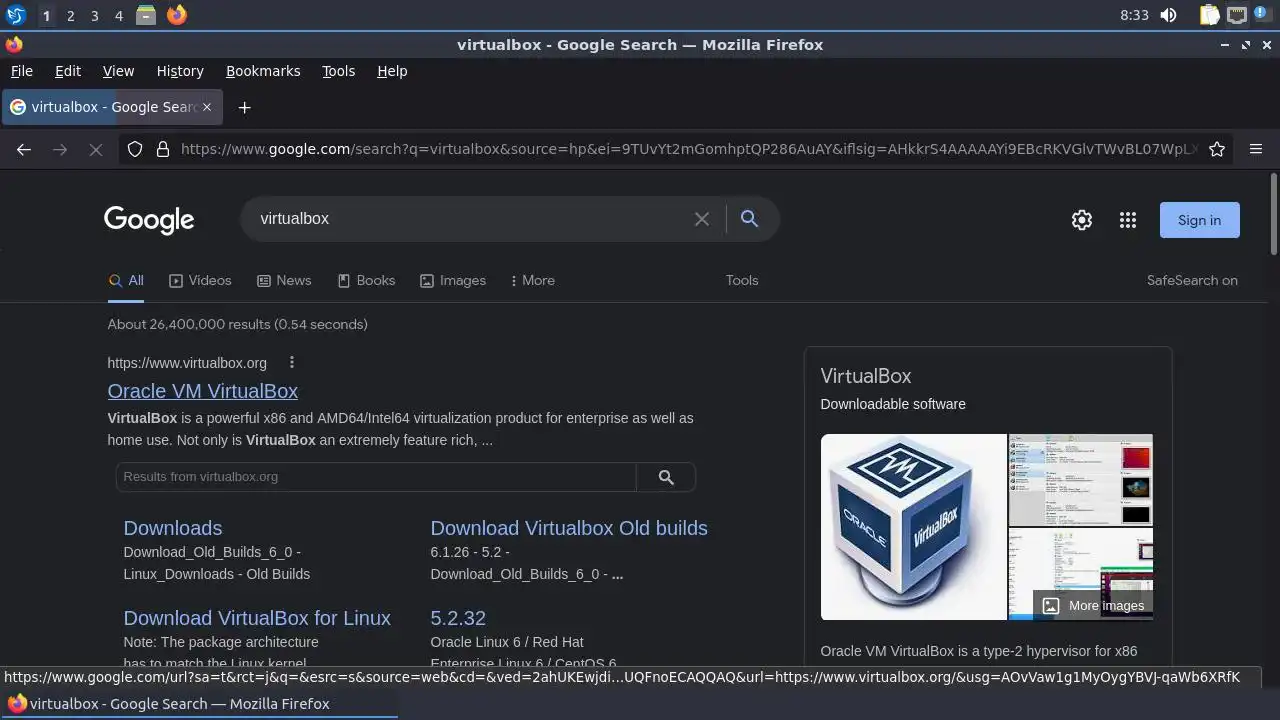Viewport: 1280px width, 720px height.
Task: Bookmark this page with star icon
Action: pyautogui.click(x=1217, y=149)
